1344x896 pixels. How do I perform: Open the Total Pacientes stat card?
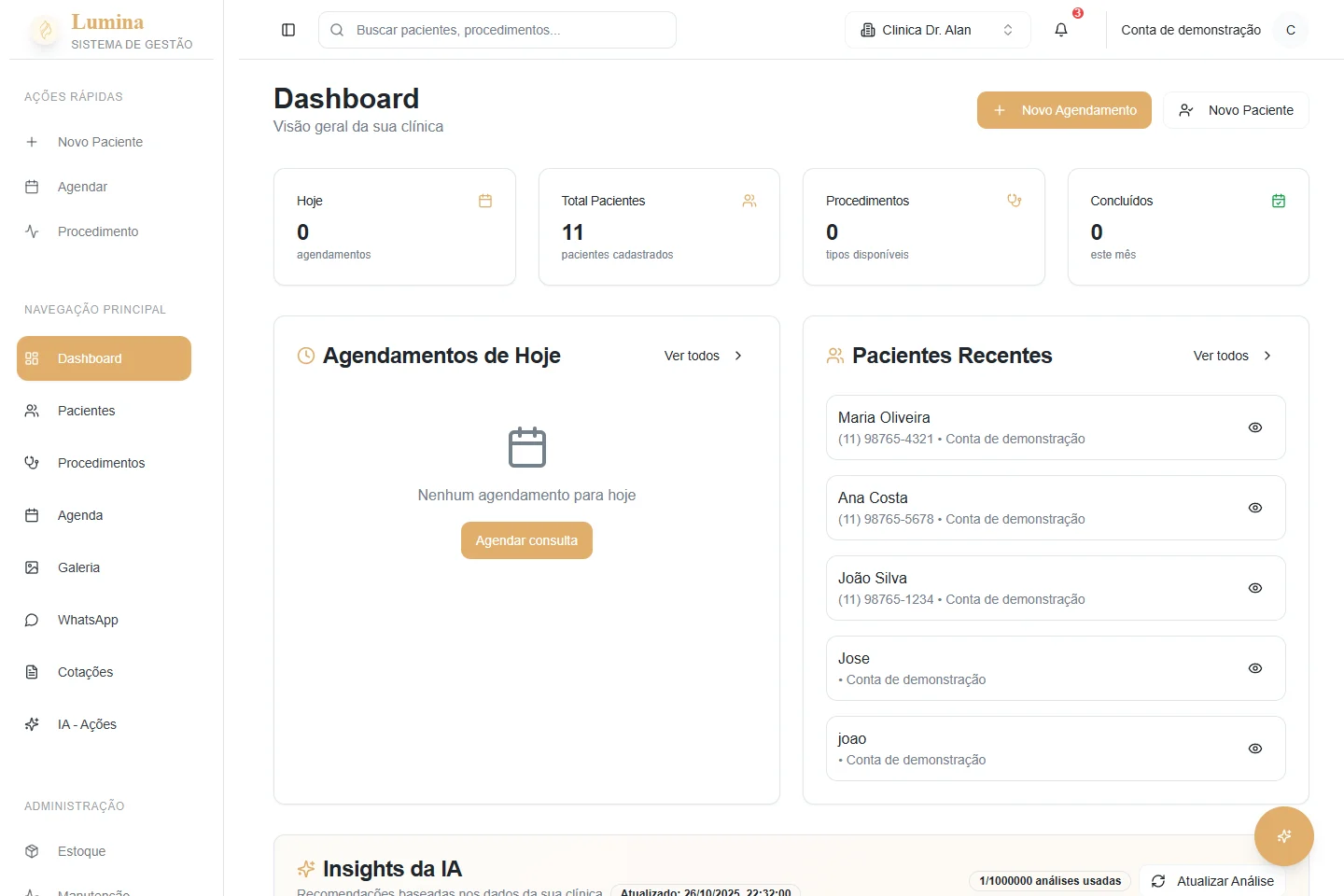(659, 227)
